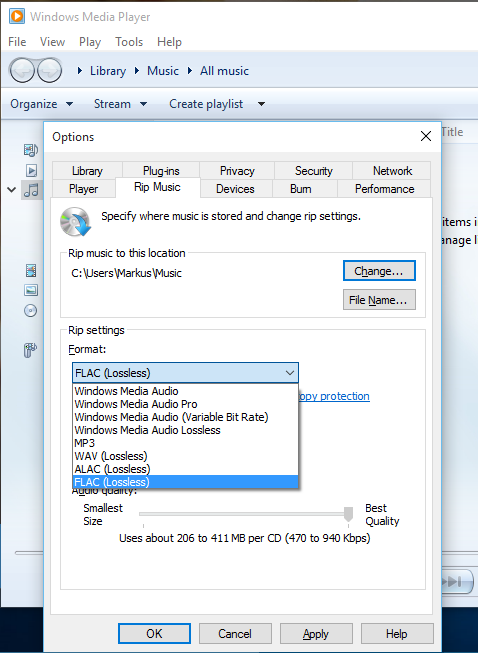Click the CD rip icon in Options dialog
Screen dimensions: 478x653
[x=75, y=222]
